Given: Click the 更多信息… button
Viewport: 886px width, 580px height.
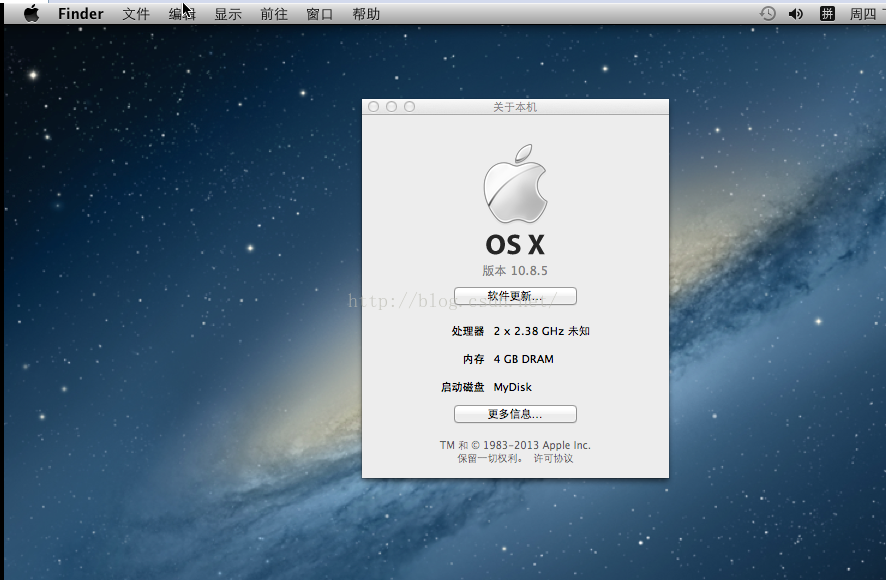Looking at the screenshot, I should coord(515,414).
